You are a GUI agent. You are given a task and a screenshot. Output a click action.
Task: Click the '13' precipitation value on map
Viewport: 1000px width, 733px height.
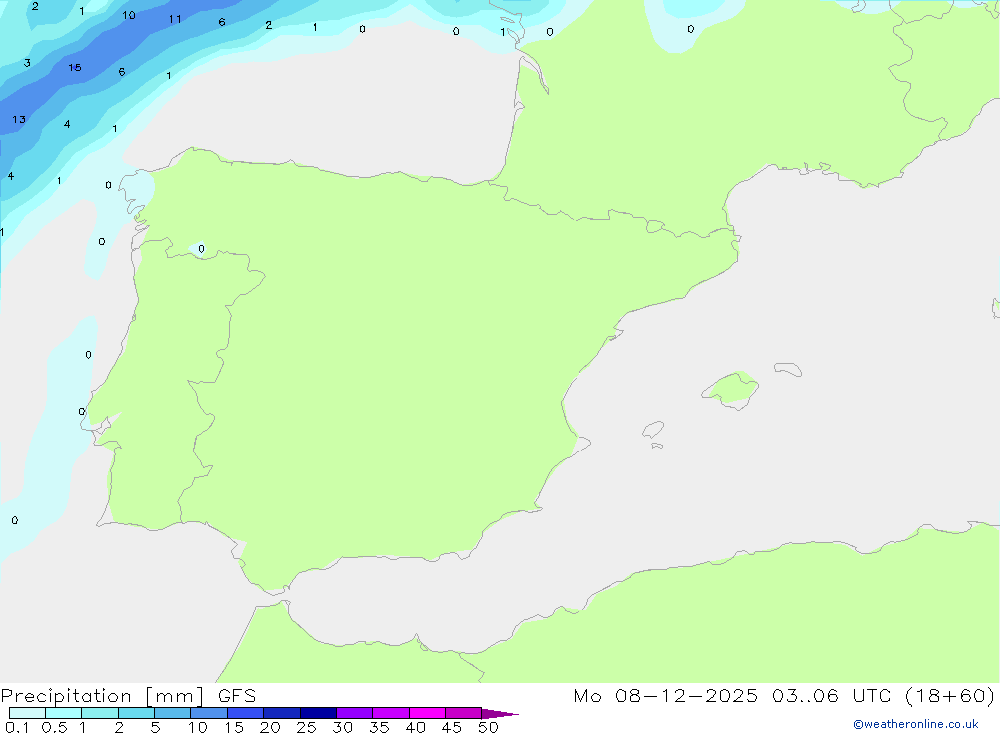pos(19,119)
